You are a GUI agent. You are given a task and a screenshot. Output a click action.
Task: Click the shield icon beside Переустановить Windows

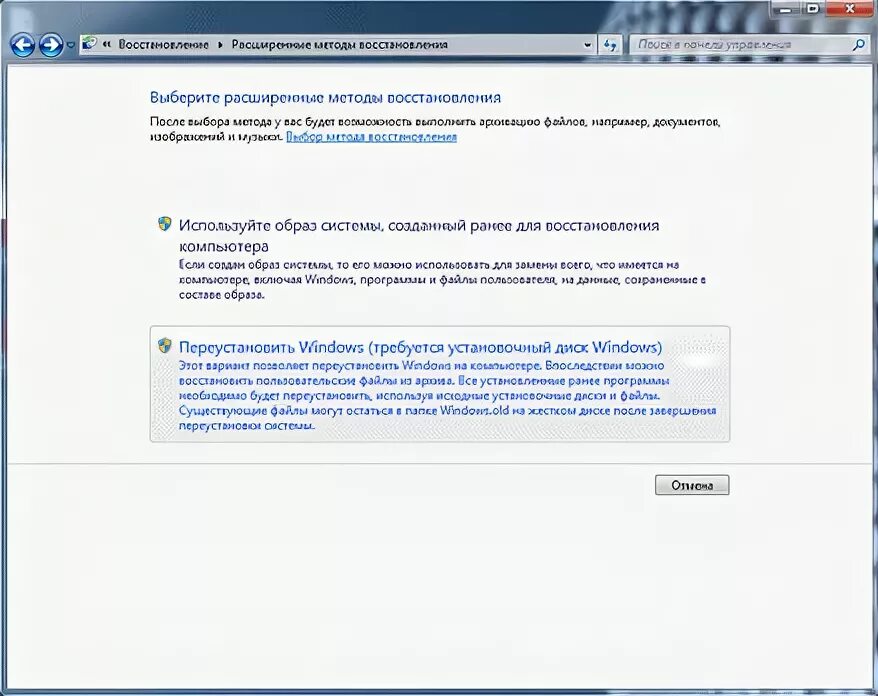[x=164, y=345]
